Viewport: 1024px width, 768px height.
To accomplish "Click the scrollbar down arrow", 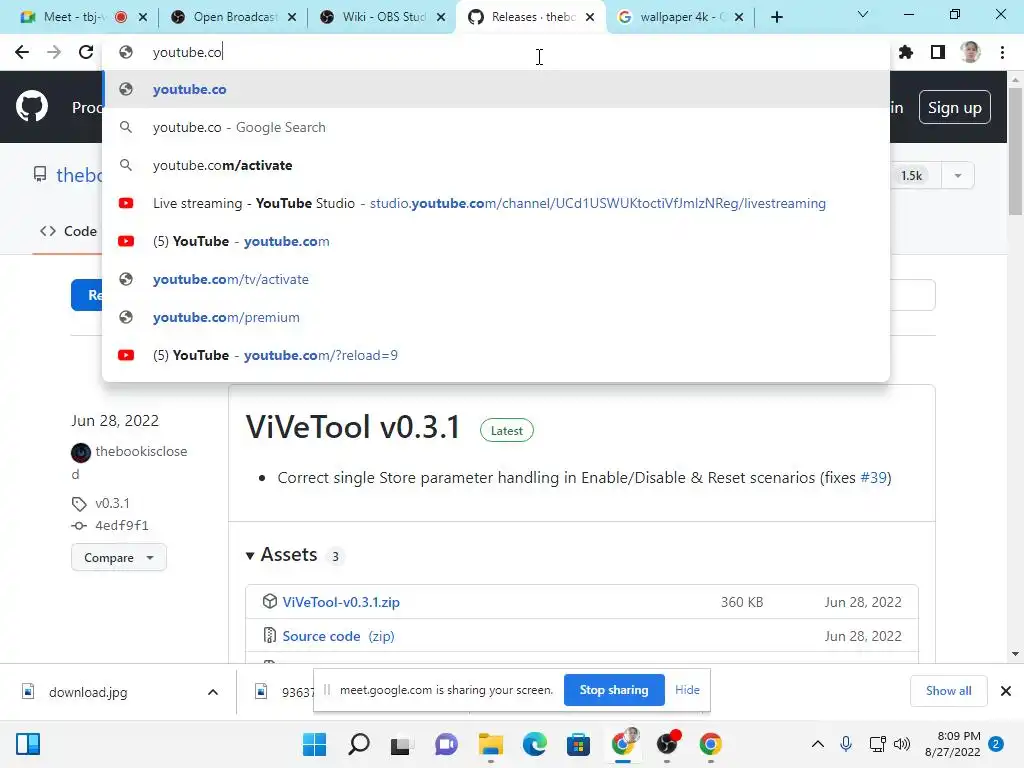I will (1015, 654).
